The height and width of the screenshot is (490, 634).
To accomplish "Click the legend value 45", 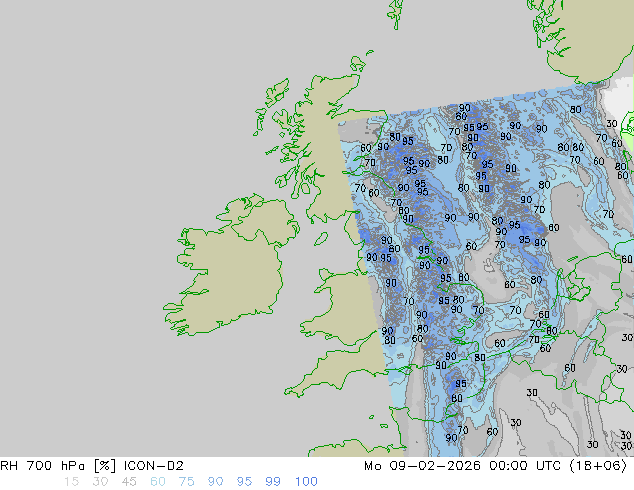I will pyautogui.click(x=129, y=482).
